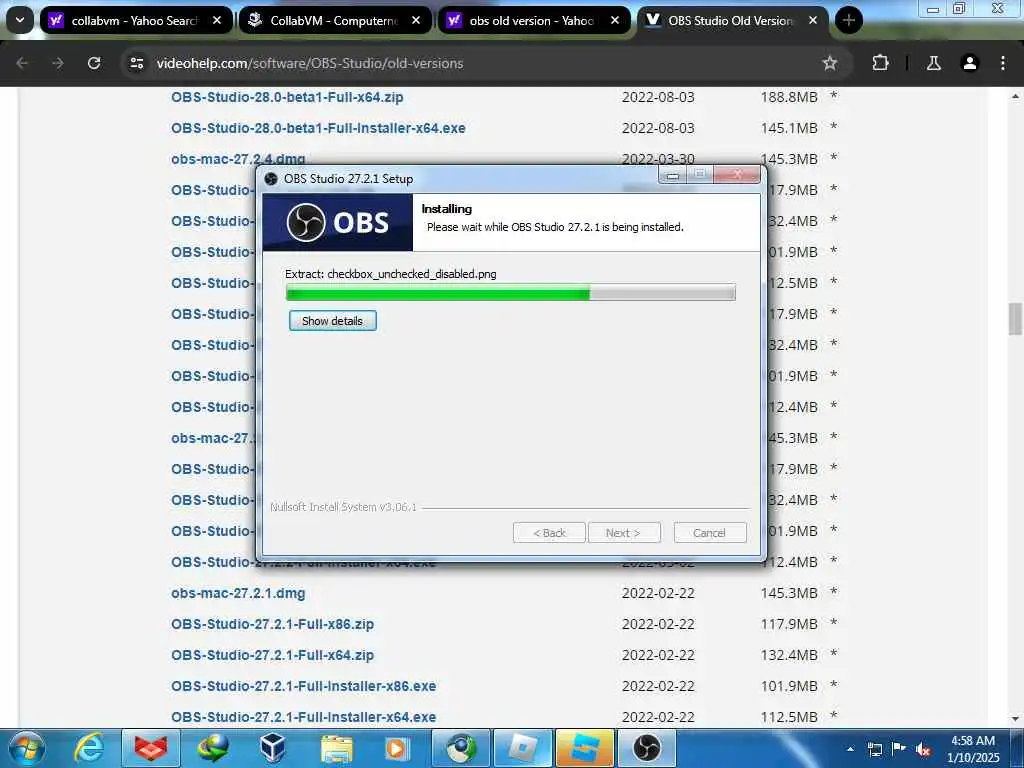Click the 2022-02-22 date beside 117.9MB

[658, 624]
